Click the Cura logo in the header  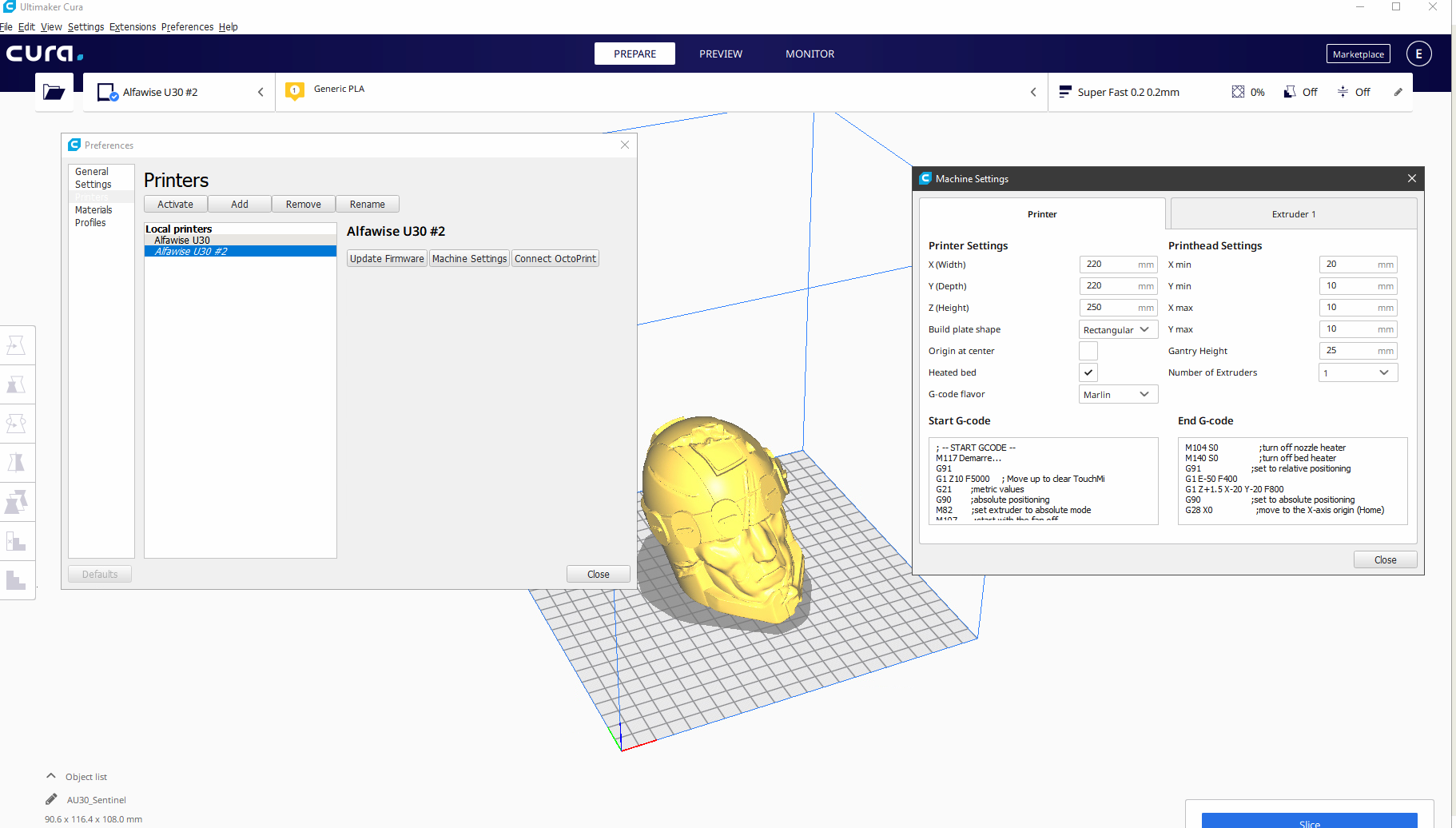45,54
